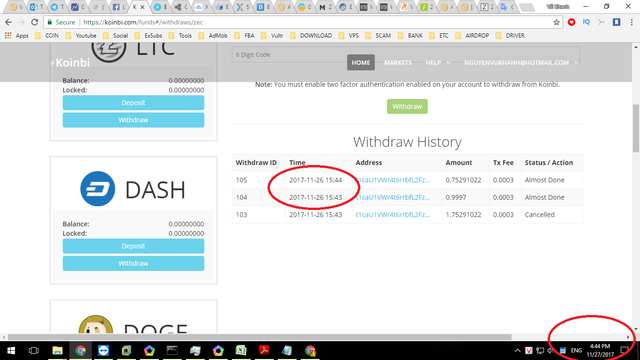Bookmark this page with the star icon

coord(556,22)
